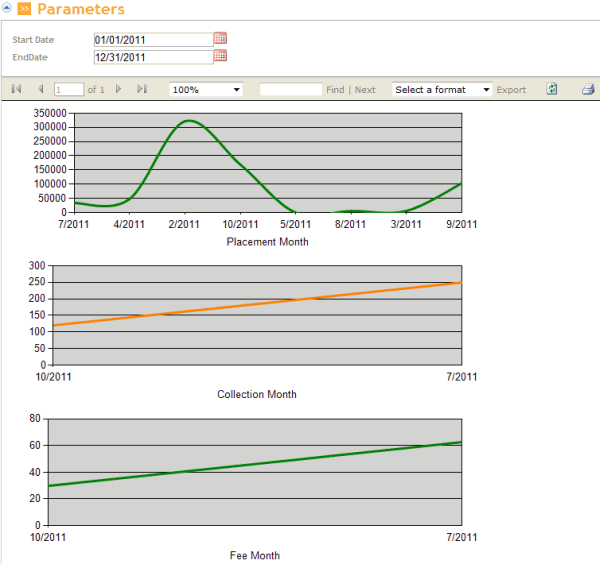Open the Start Date calendar picker
The height and width of the screenshot is (564, 600).
point(221,39)
